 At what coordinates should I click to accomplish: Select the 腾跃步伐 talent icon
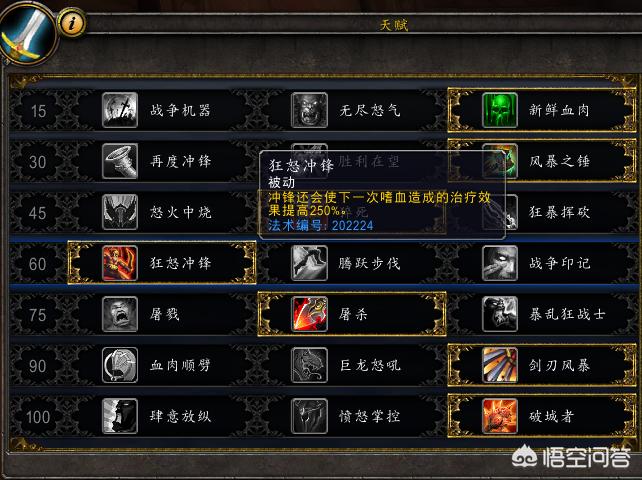tap(309, 263)
